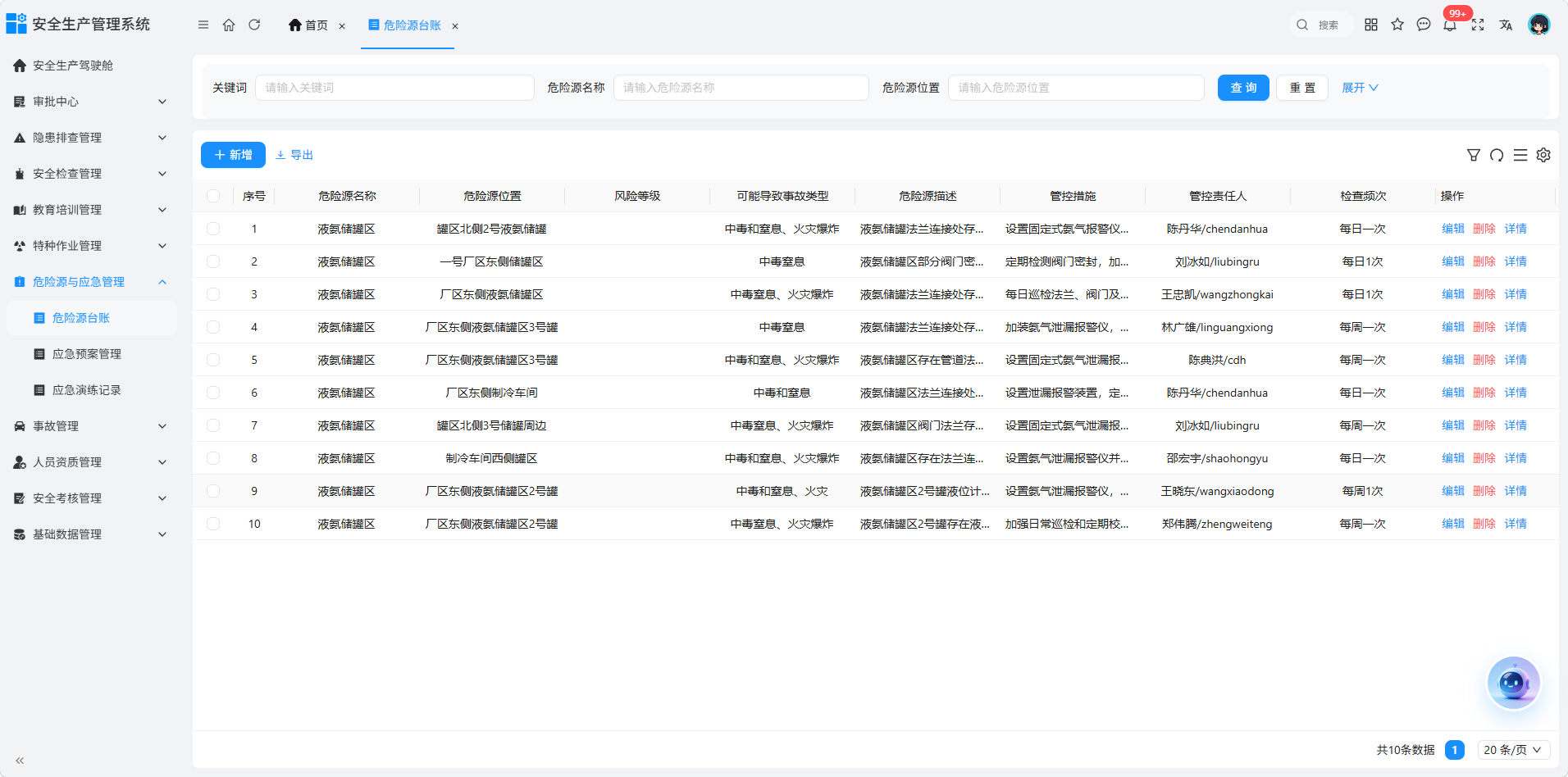Open the chat messages icon
This screenshot has width=1568, height=777.
click(1424, 25)
